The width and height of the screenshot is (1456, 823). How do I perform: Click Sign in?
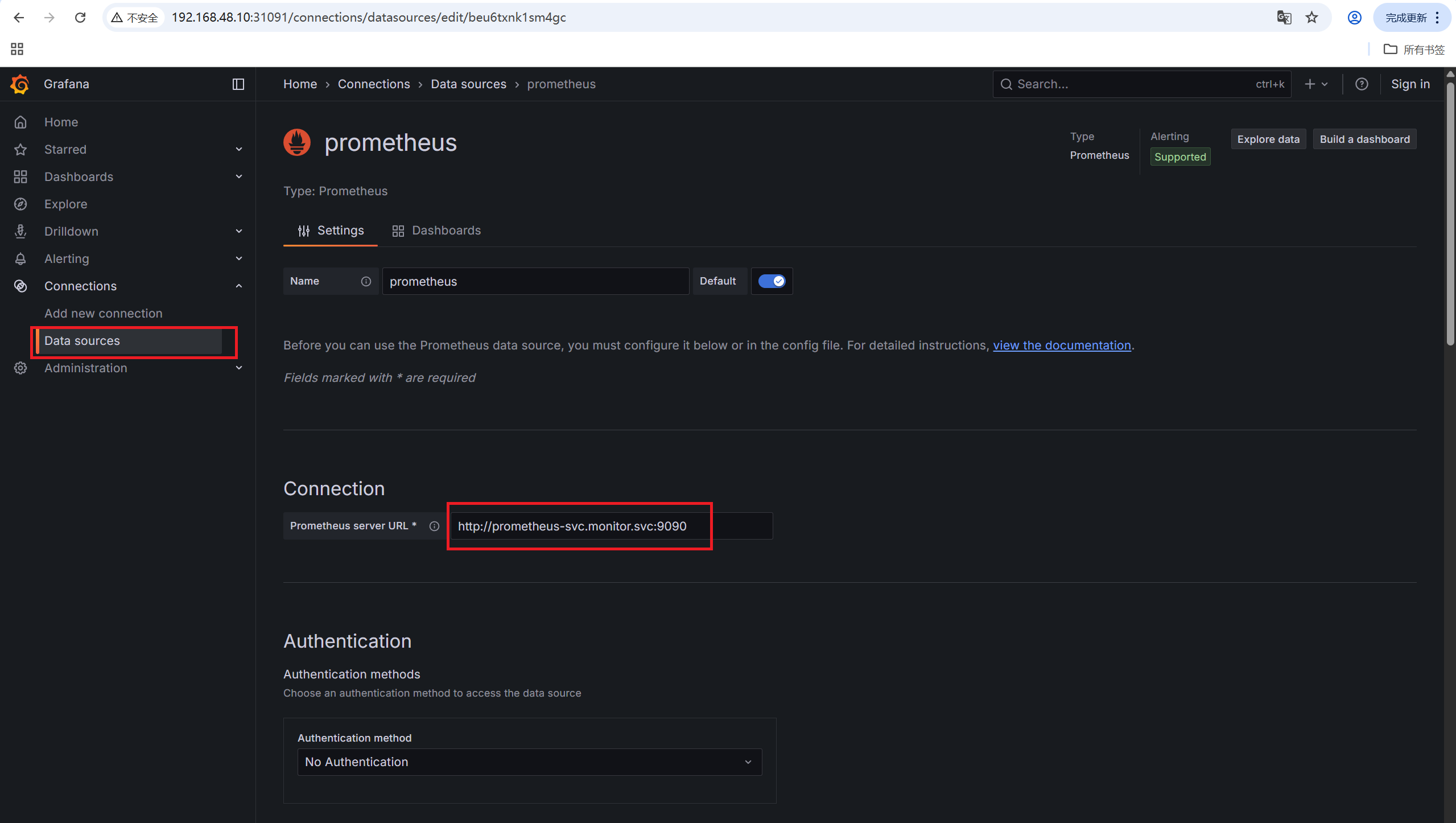coord(1410,84)
